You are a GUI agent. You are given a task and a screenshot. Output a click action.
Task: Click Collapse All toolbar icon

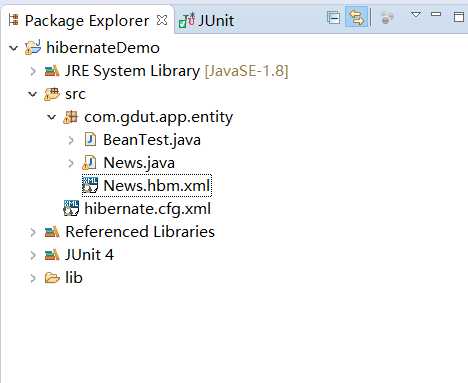333,18
